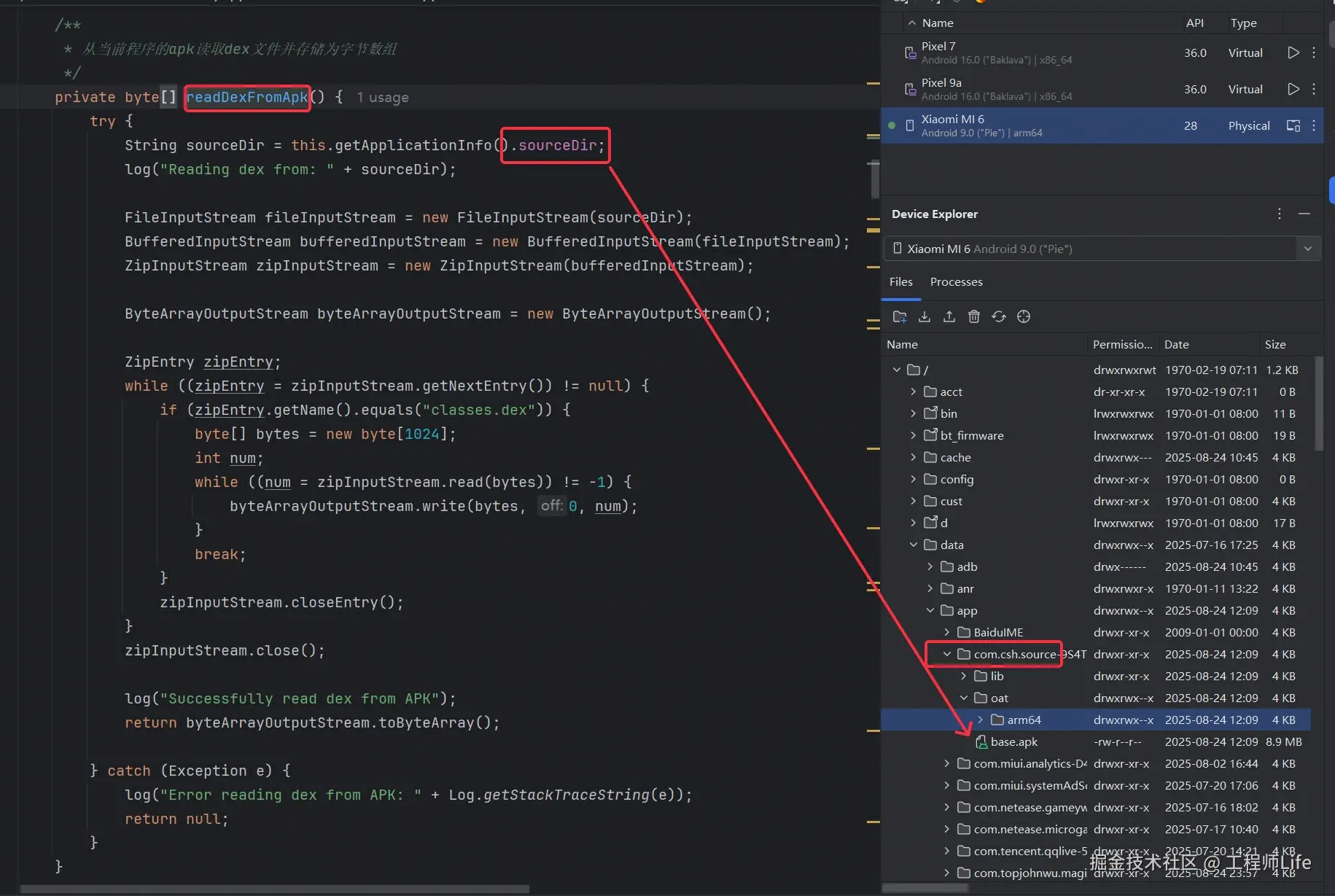This screenshot has height=896, width=1335.
Task: Open more actions for Pixel 7
Action: 1314,52
